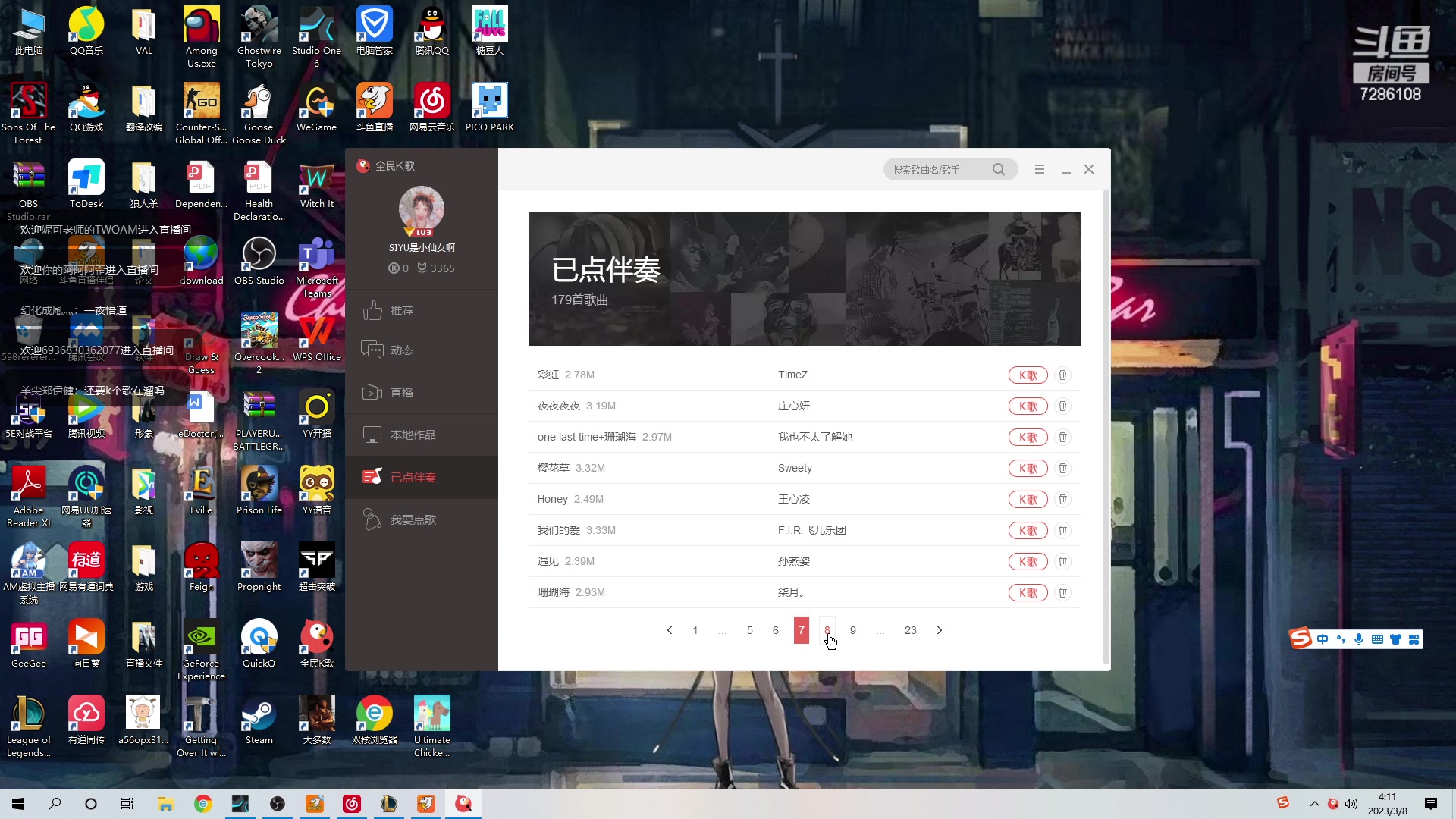Select the 我要点歌 menu entry
Viewport: 1456px width, 819px height.
click(413, 519)
